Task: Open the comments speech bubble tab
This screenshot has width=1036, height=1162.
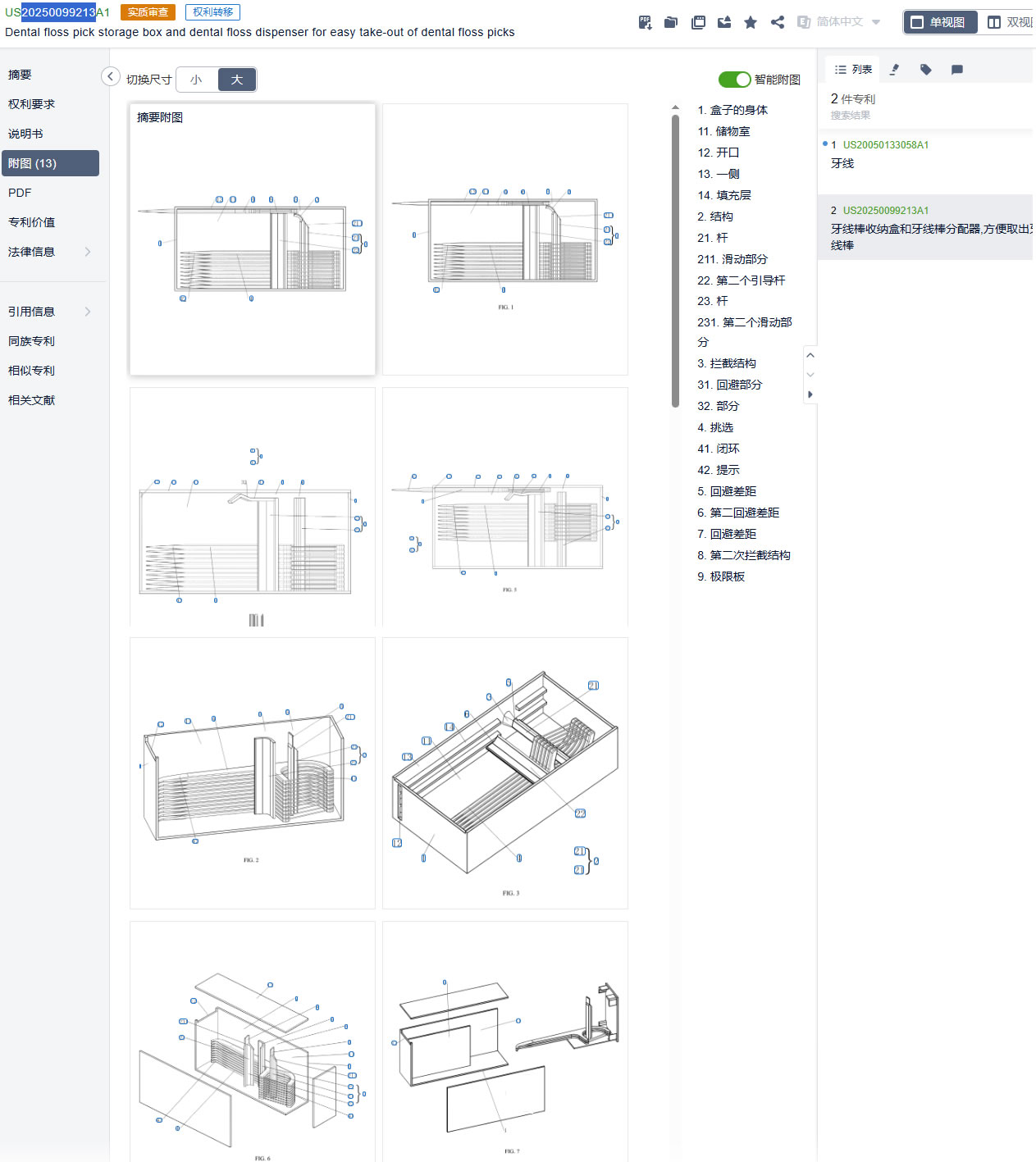Action: click(x=956, y=70)
